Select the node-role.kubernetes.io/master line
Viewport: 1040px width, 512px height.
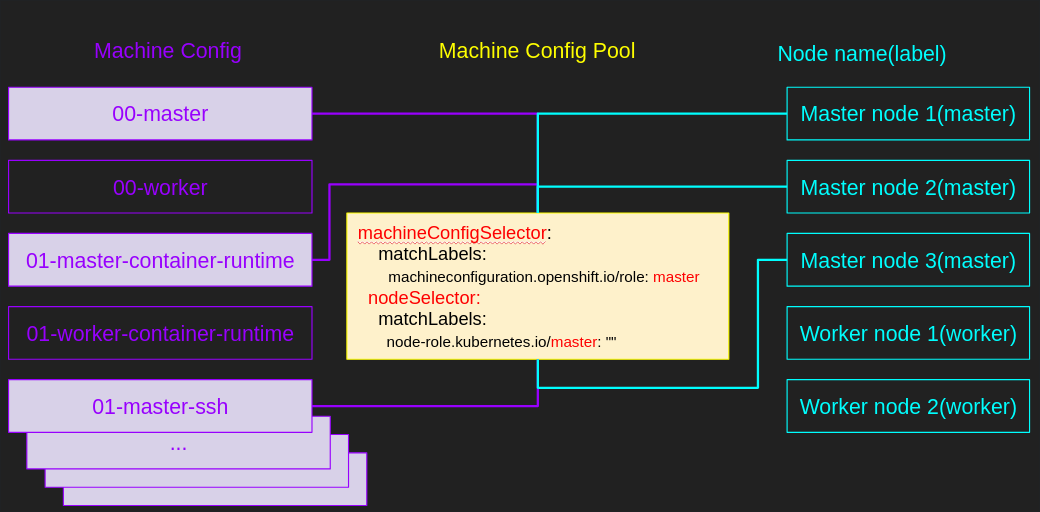click(500, 342)
